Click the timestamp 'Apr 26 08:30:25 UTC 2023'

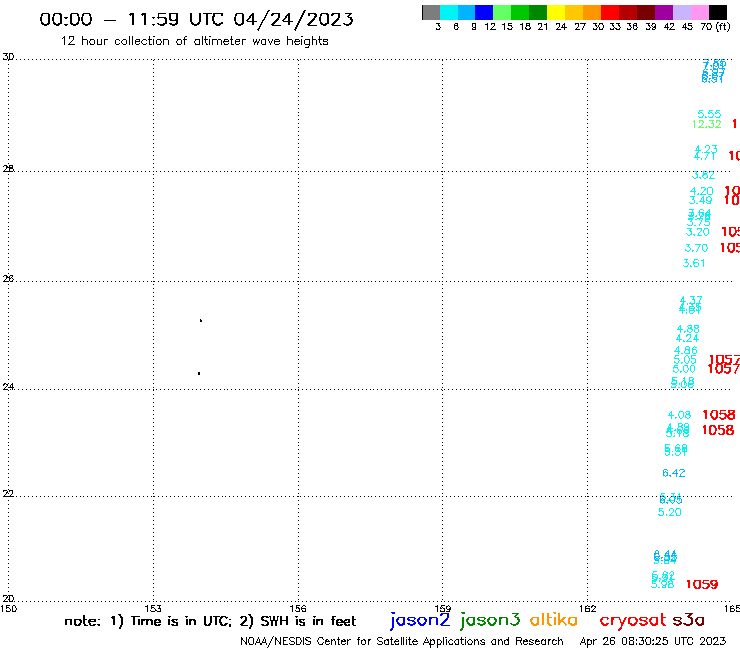point(653,641)
